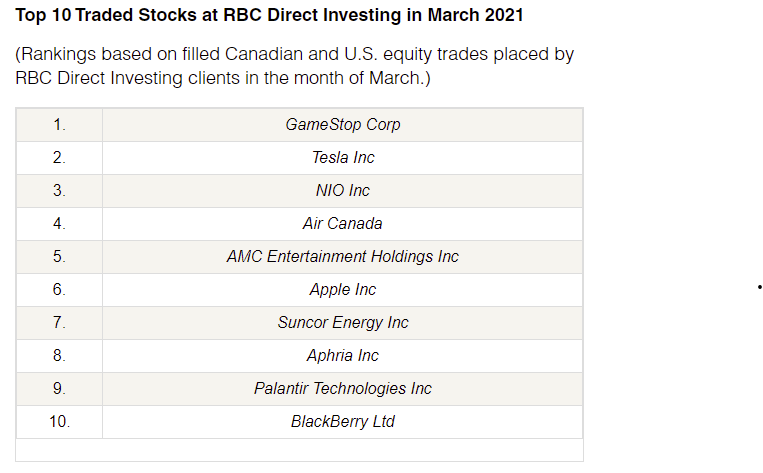Click the rank number 5. cell
Image resolution: width=763 pixels, height=473 pixels.
click(59, 257)
